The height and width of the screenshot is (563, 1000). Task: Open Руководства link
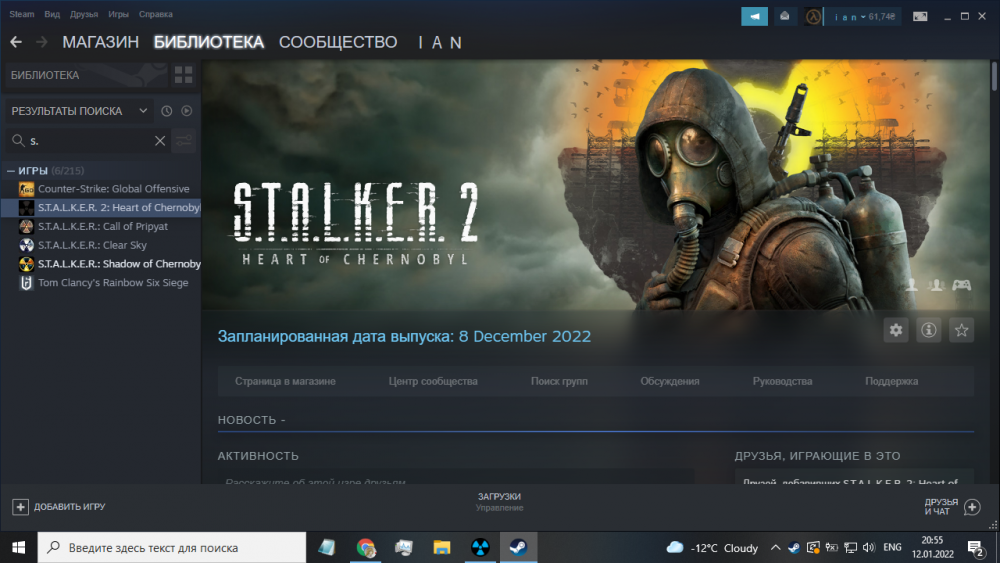pyautogui.click(x=783, y=381)
